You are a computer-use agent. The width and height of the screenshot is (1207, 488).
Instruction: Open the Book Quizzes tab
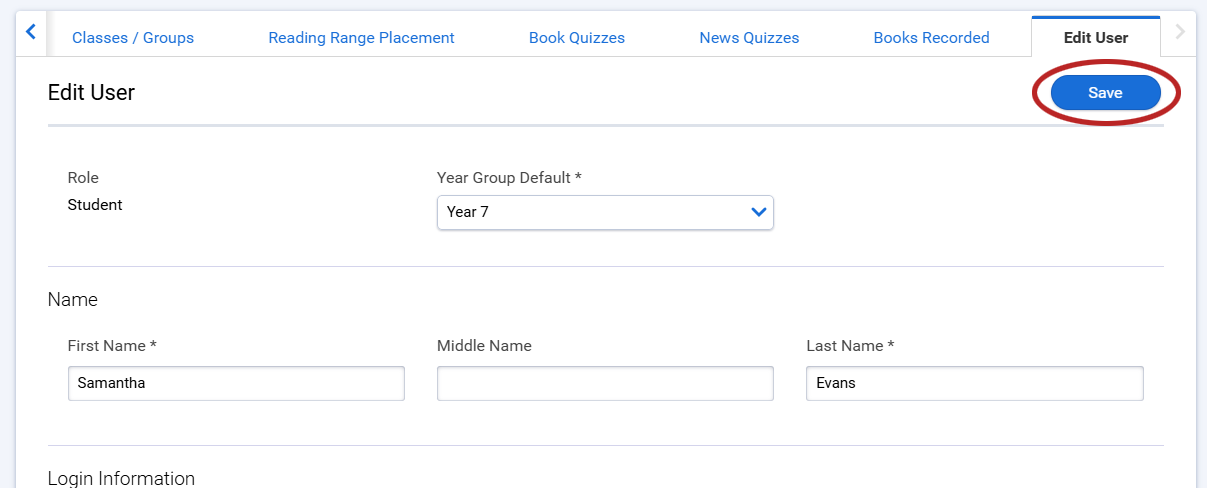(x=577, y=38)
